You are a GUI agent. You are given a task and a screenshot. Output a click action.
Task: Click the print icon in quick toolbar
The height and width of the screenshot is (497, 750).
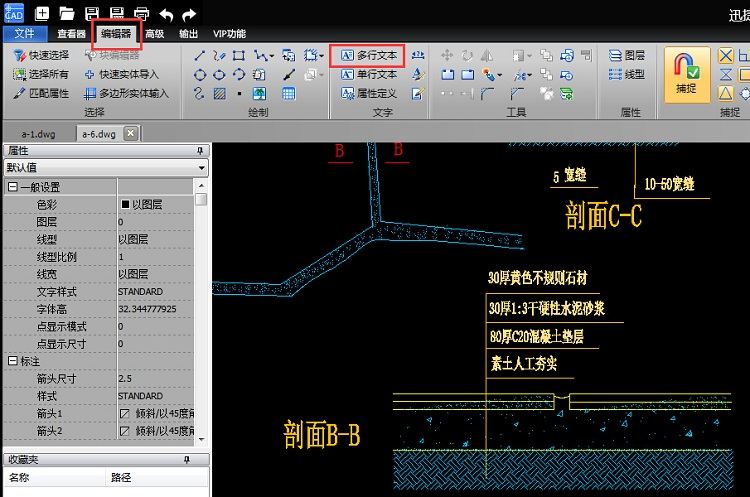point(141,14)
